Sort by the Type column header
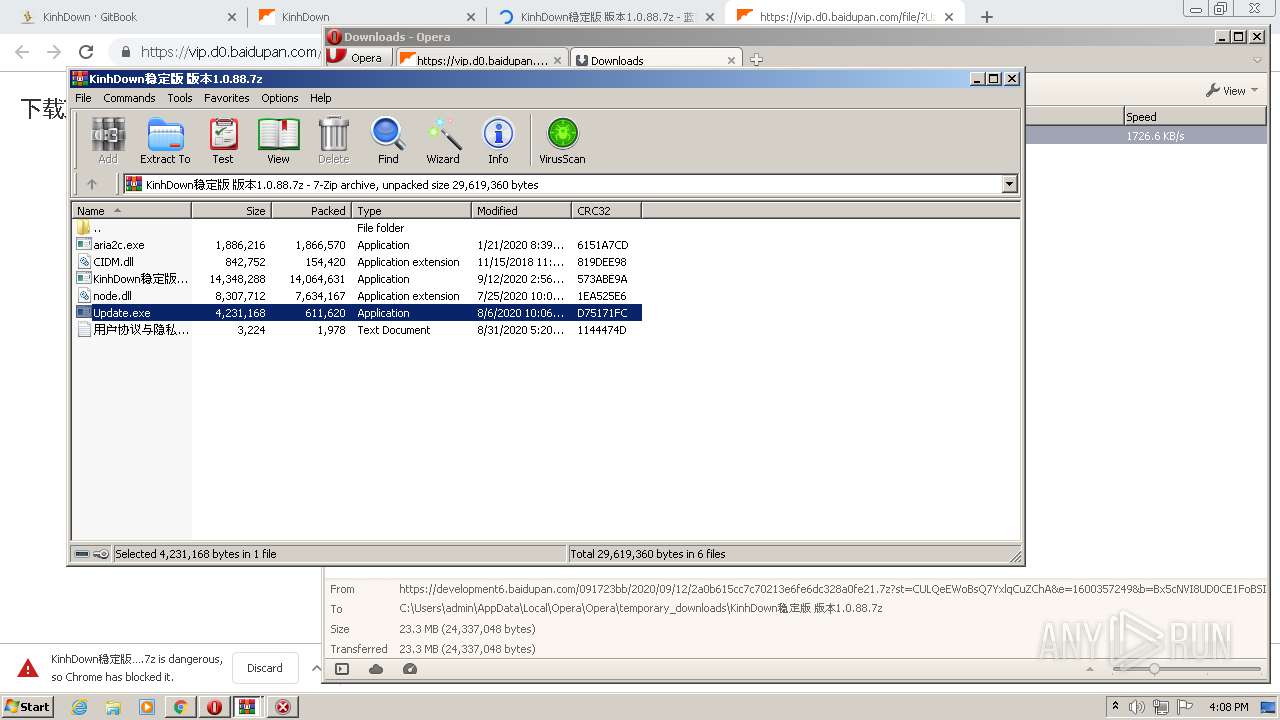1280x720 pixels. click(411, 210)
